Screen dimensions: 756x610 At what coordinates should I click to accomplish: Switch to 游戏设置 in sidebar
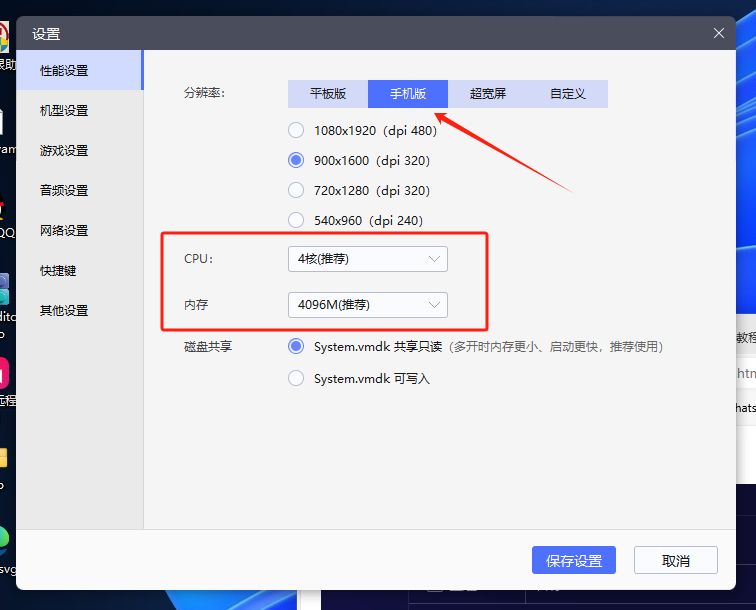click(x=64, y=150)
